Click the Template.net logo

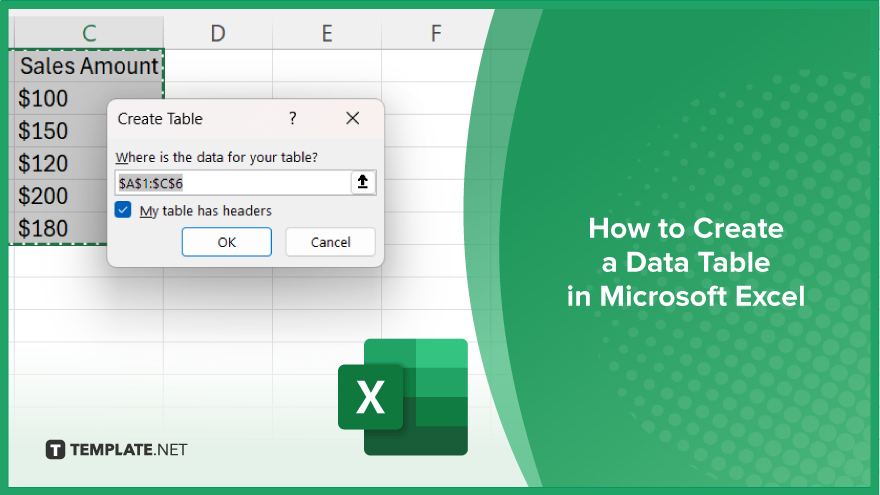coord(116,450)
